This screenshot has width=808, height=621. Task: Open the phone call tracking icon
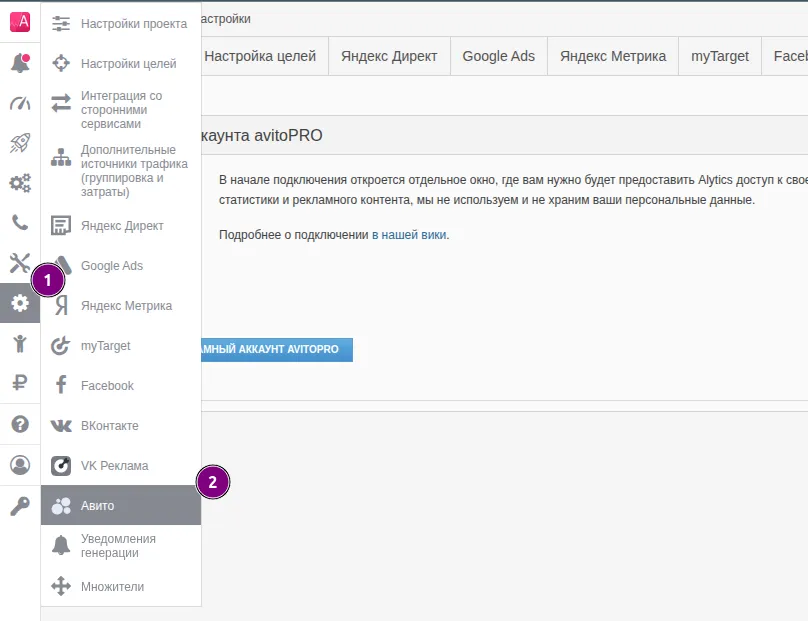click(x=20, y=223)
